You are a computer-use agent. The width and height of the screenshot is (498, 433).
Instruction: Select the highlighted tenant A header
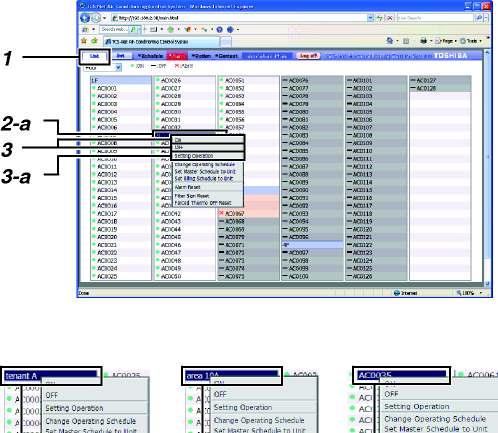coord(51,376)
